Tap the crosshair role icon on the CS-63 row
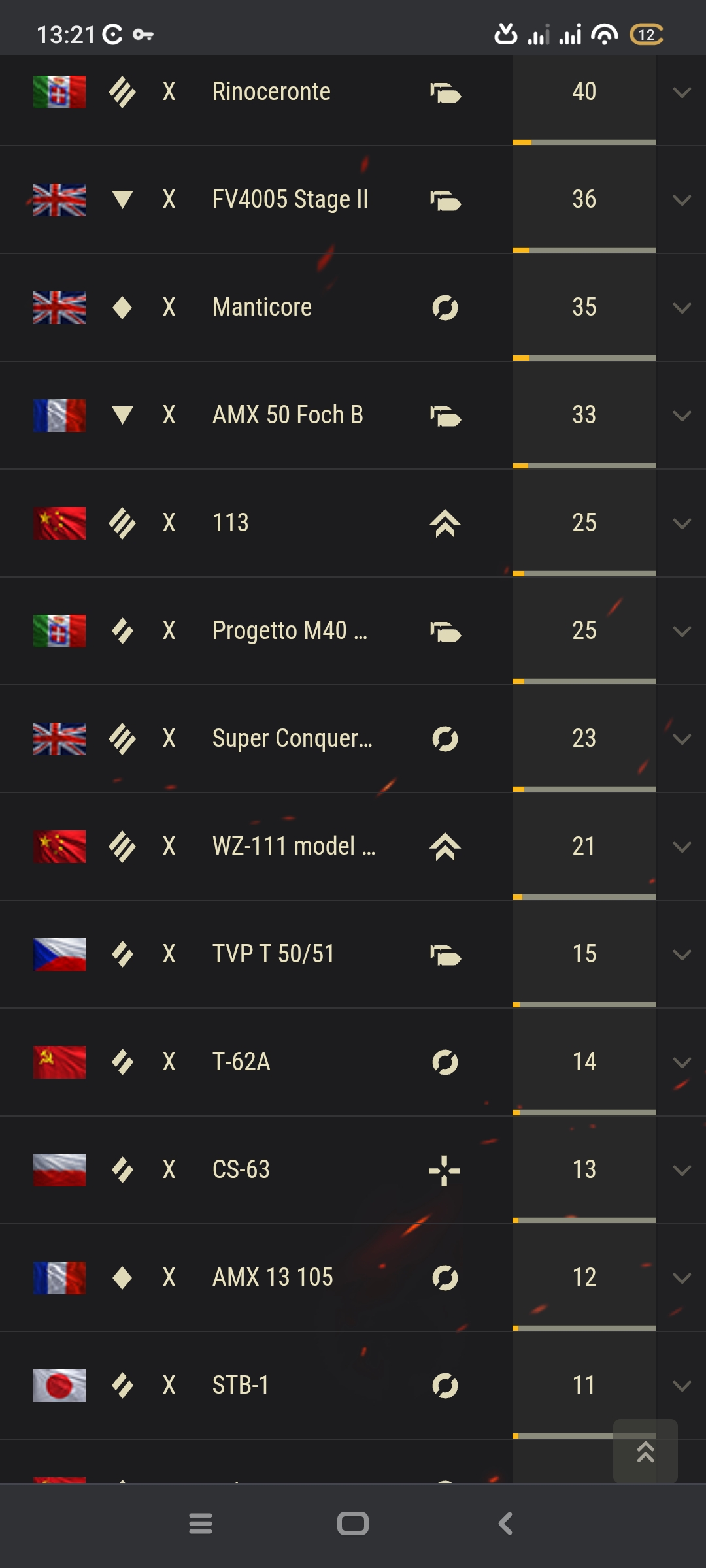This screenshot has height=1568, width=706. tap(445, 1170)
